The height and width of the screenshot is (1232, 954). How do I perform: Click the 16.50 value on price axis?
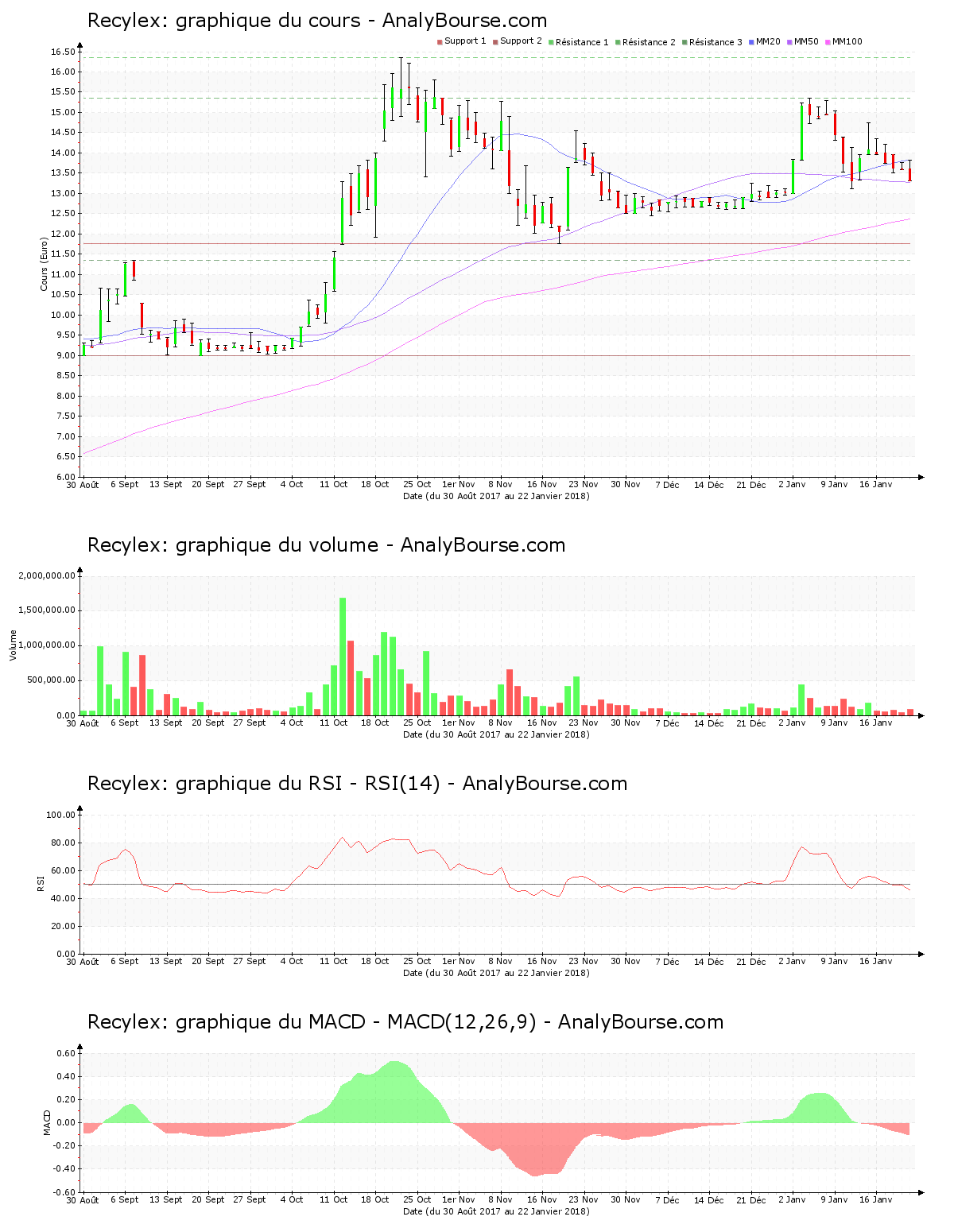pos(64,52)
